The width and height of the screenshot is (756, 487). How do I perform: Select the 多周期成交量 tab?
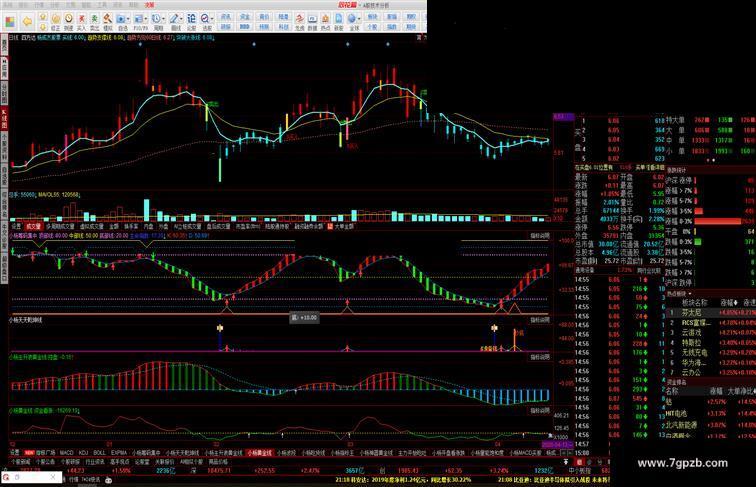(x=60, y=226)
